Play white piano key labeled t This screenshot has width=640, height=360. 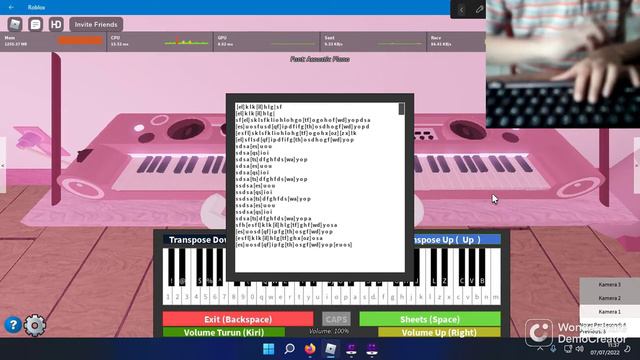(299, 296)
